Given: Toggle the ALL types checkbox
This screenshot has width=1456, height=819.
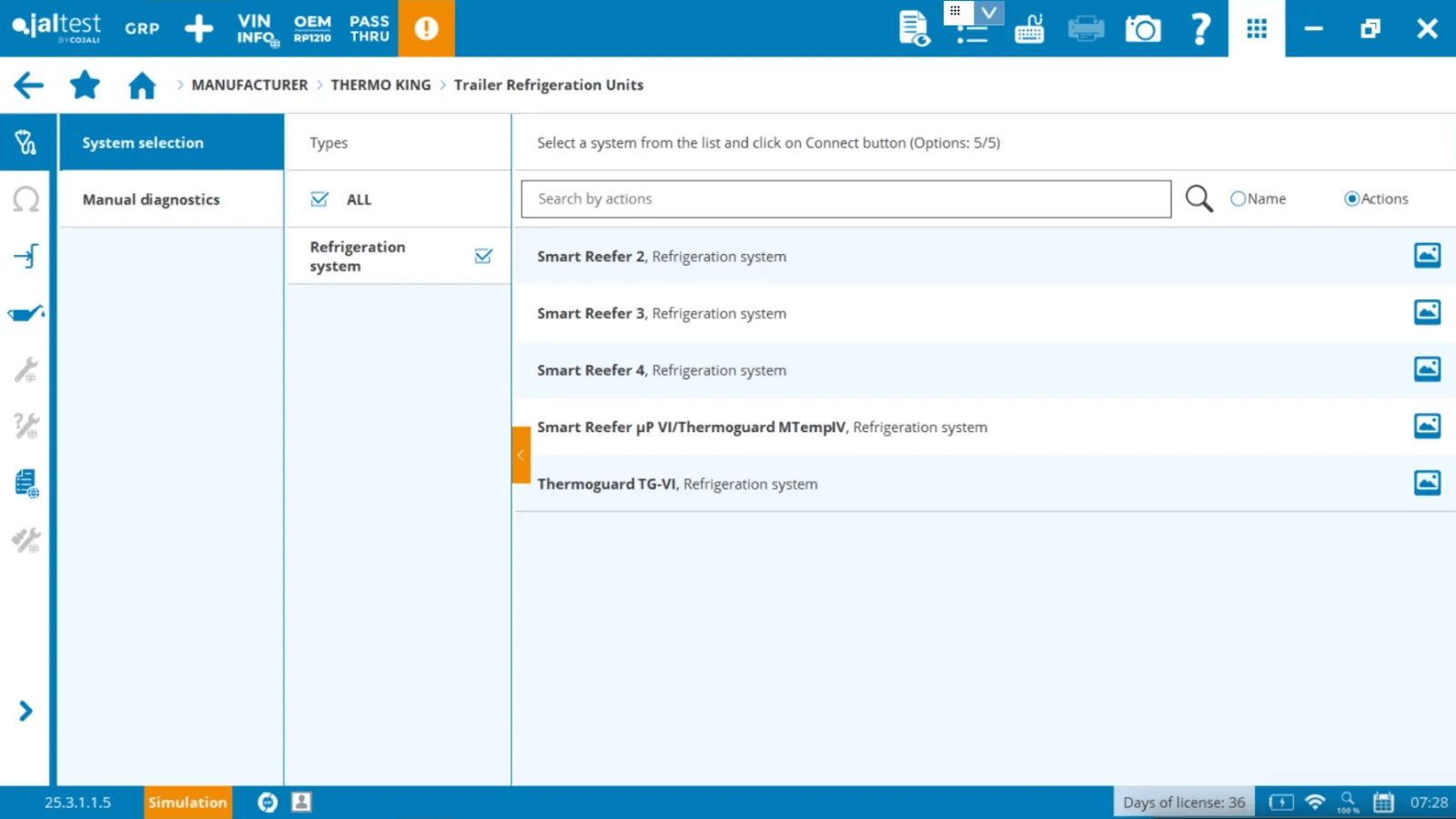Looking at the screenshot, I should pos(319,199).
